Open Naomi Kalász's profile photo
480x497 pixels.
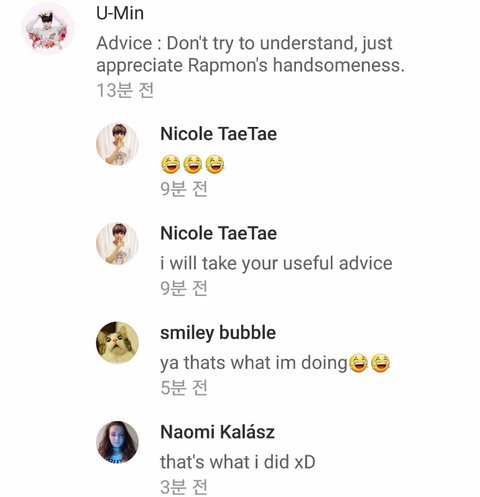pos(117,442)
